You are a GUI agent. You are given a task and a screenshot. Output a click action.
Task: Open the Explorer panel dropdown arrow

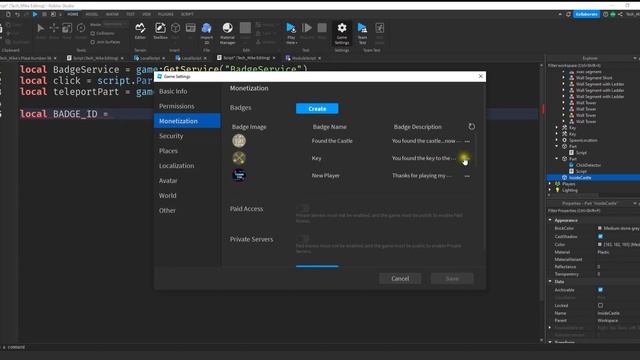(635, 58)
